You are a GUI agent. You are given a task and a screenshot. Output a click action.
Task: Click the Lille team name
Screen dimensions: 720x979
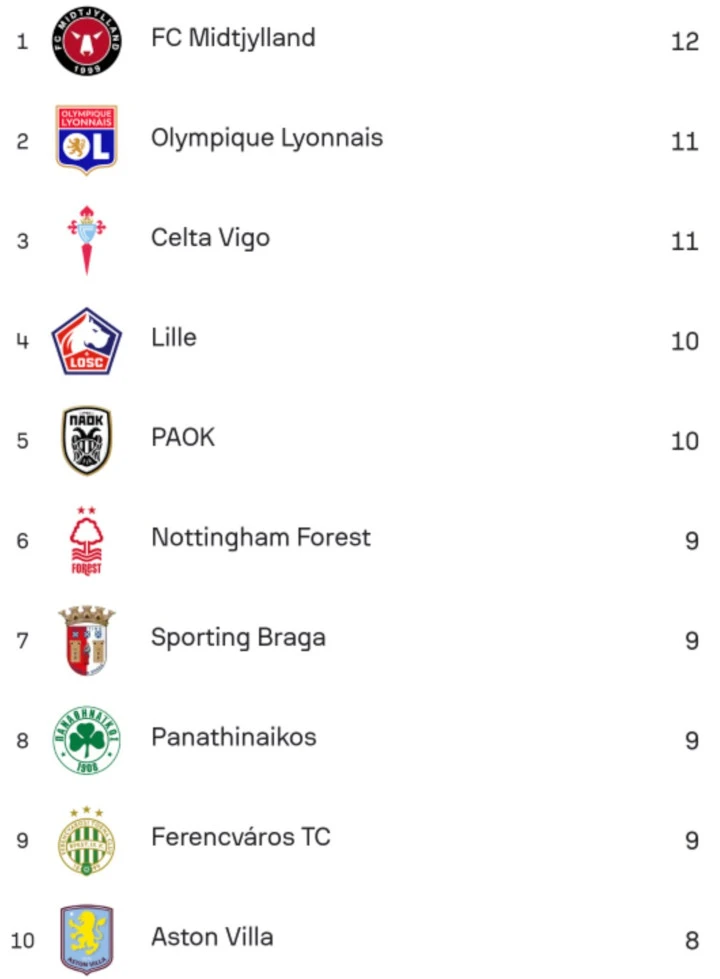[x=174, y=338]
